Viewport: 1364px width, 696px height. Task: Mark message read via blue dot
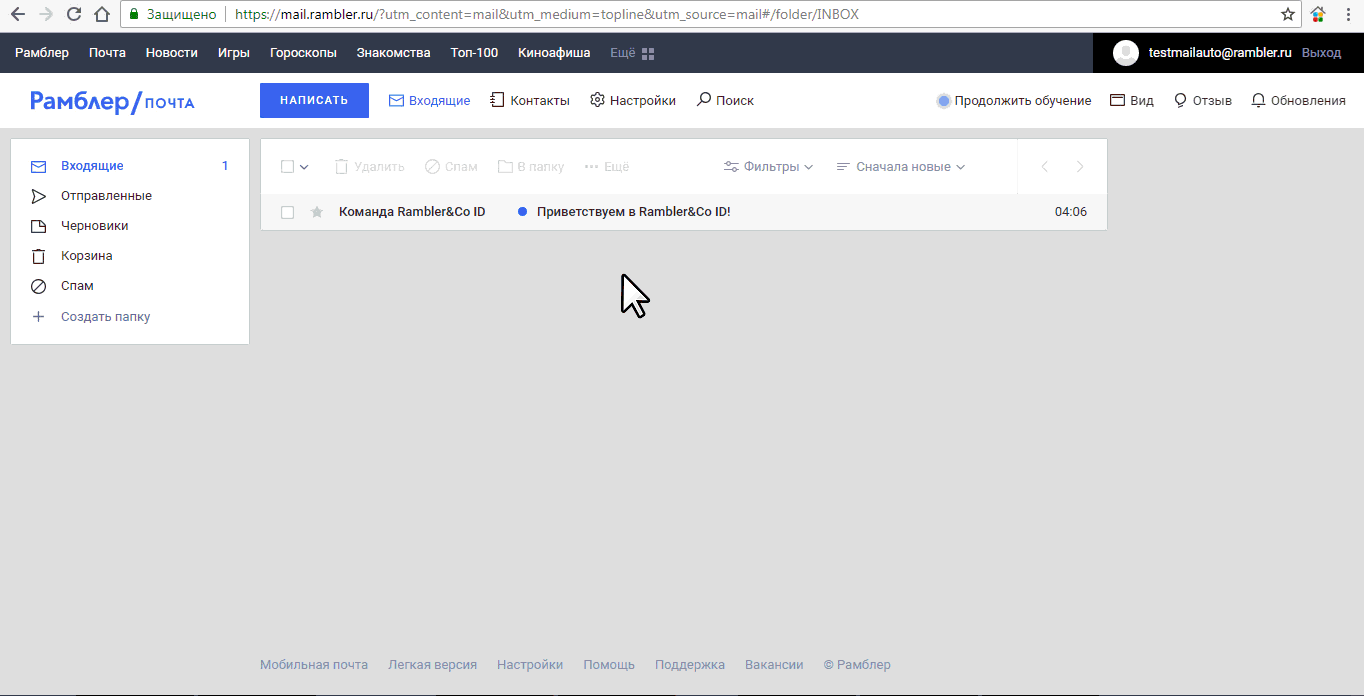[522, 212]
